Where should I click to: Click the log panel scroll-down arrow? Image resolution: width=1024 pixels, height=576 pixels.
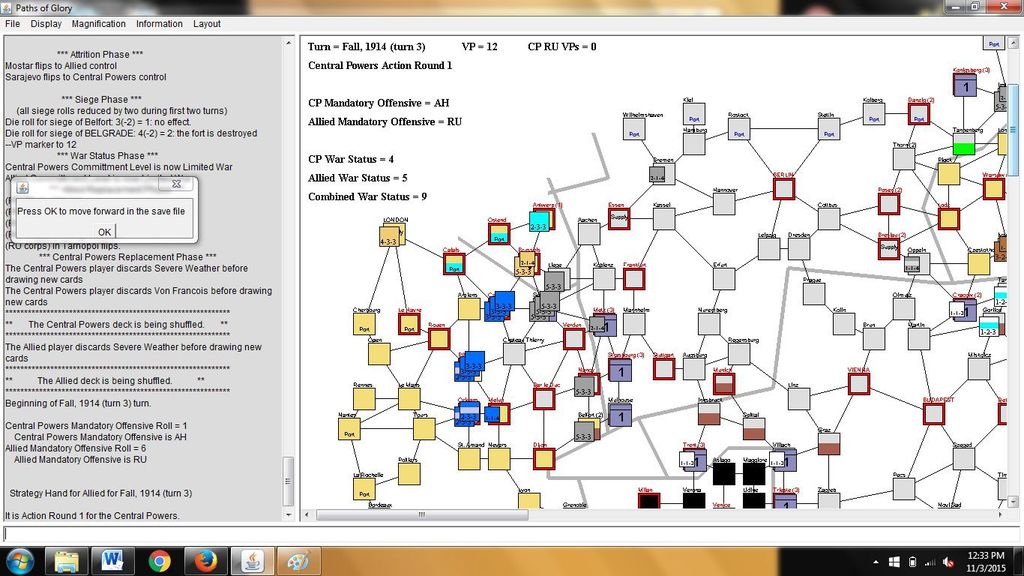[288, 515]
